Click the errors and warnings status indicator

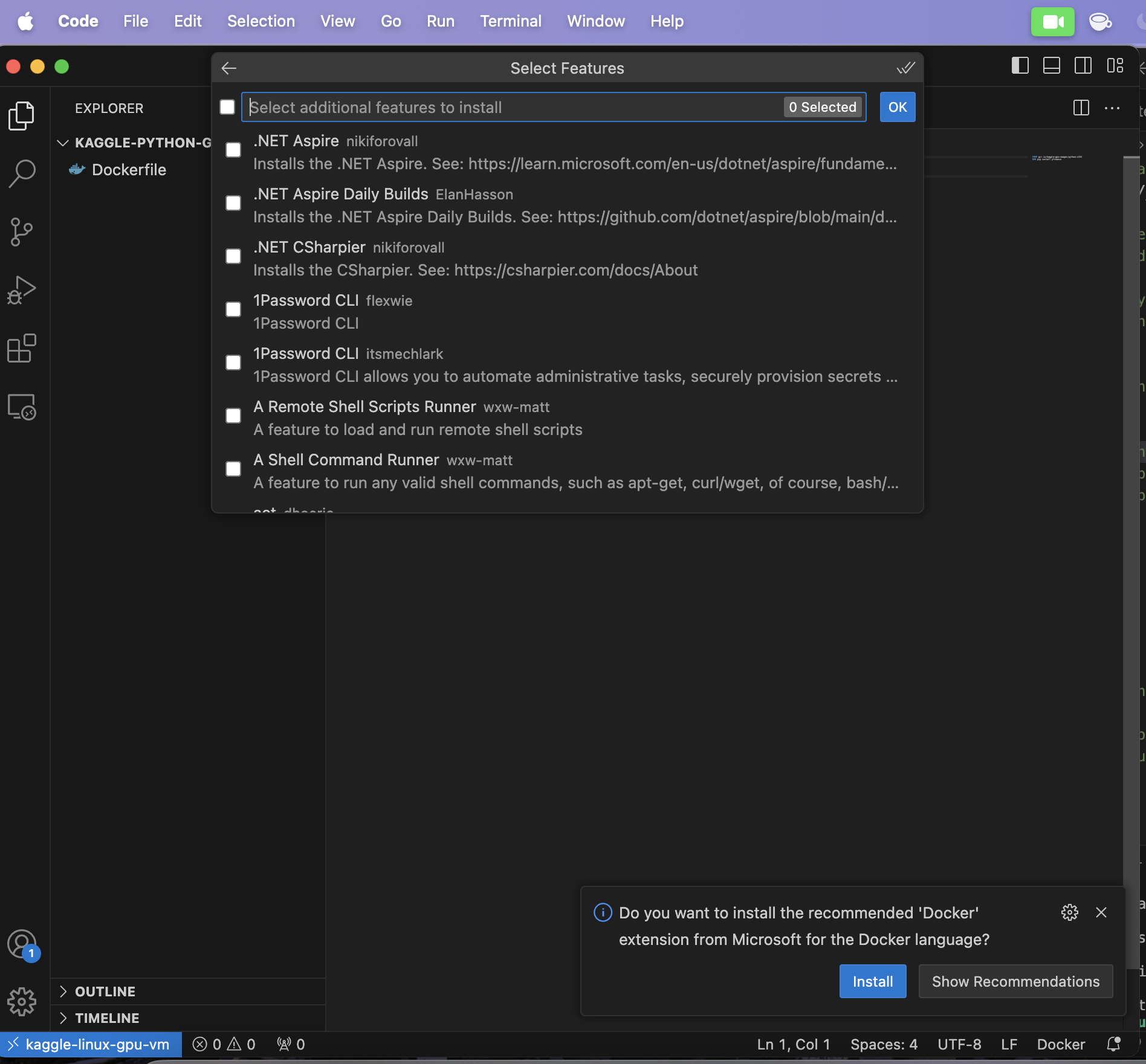point(224,1044)
